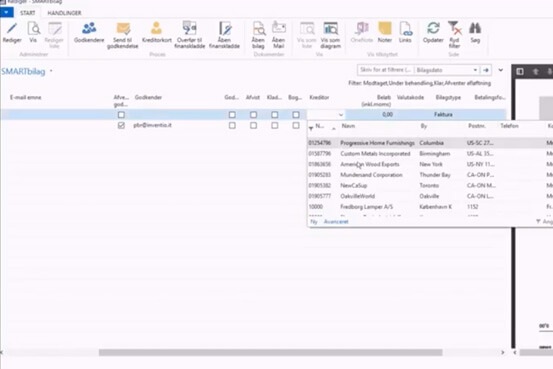The image size is (553, 369).
Task: Uncheck Afventer checkbox for pbr@inventio.it row
Action: tap(121, 125)
